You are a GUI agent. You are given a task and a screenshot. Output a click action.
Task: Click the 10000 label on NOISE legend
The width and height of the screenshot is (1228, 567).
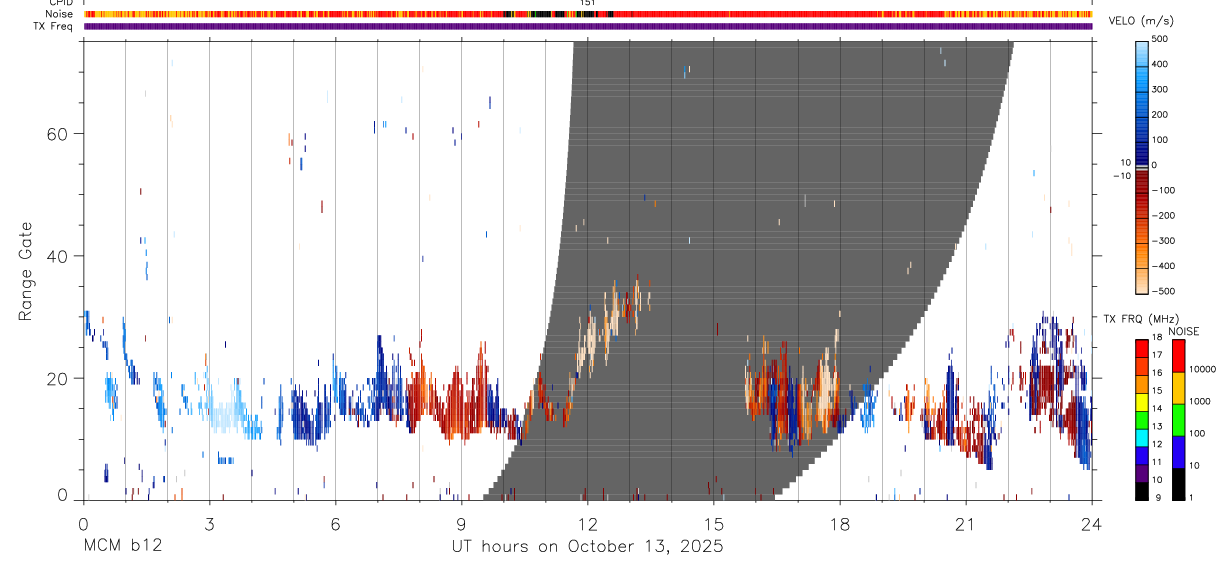coord(1203,369)
